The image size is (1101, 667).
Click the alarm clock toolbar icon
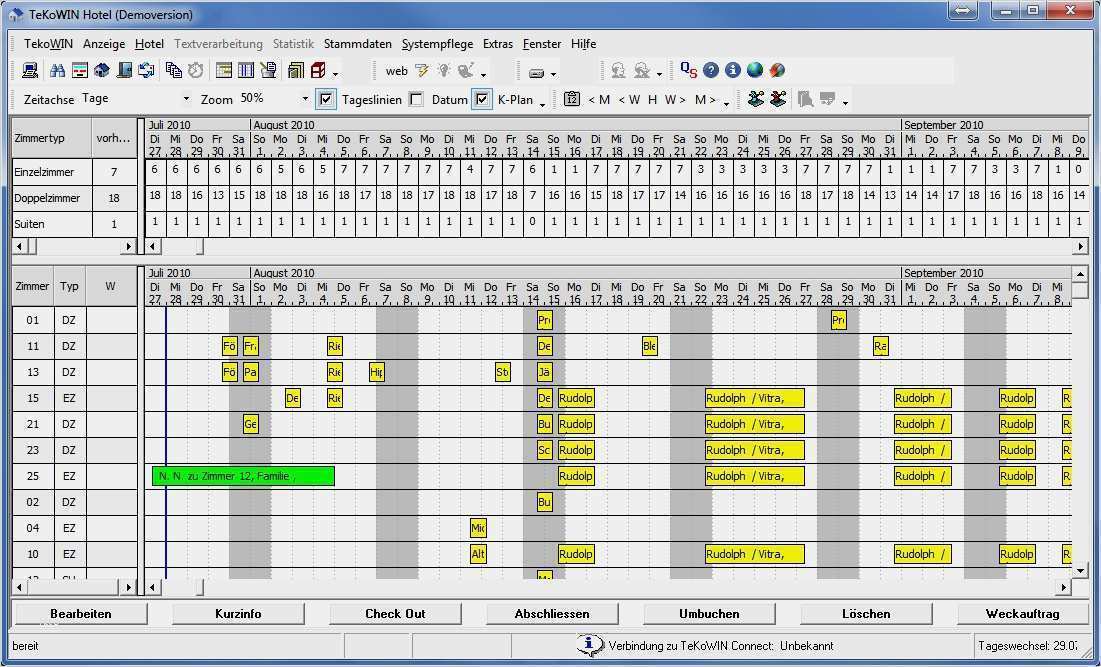pos(195,70)
